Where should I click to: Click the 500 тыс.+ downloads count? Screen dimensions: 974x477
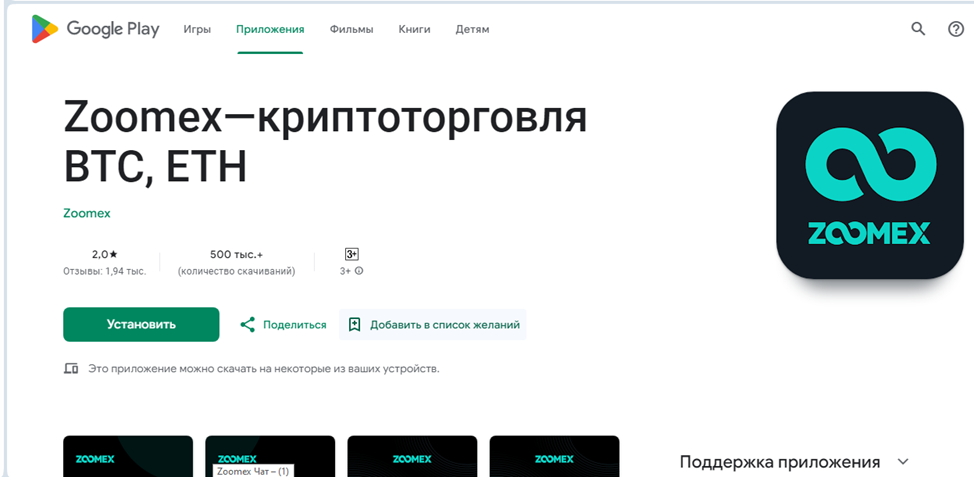pyautogui.click(x=237, y=254)
